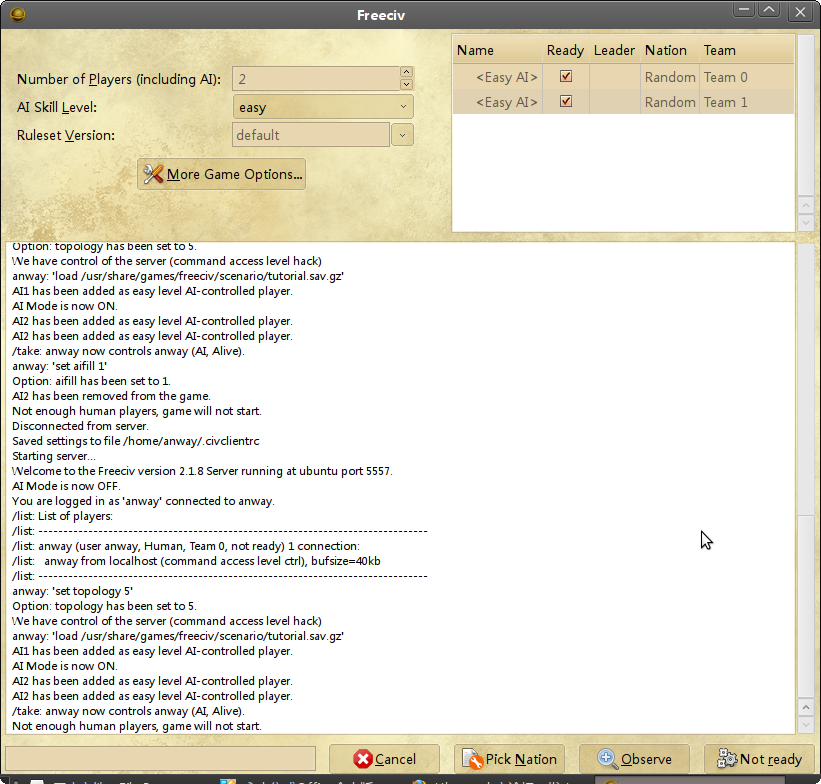
Task: Increase number of players with up arrow
Action: [406, 72]
